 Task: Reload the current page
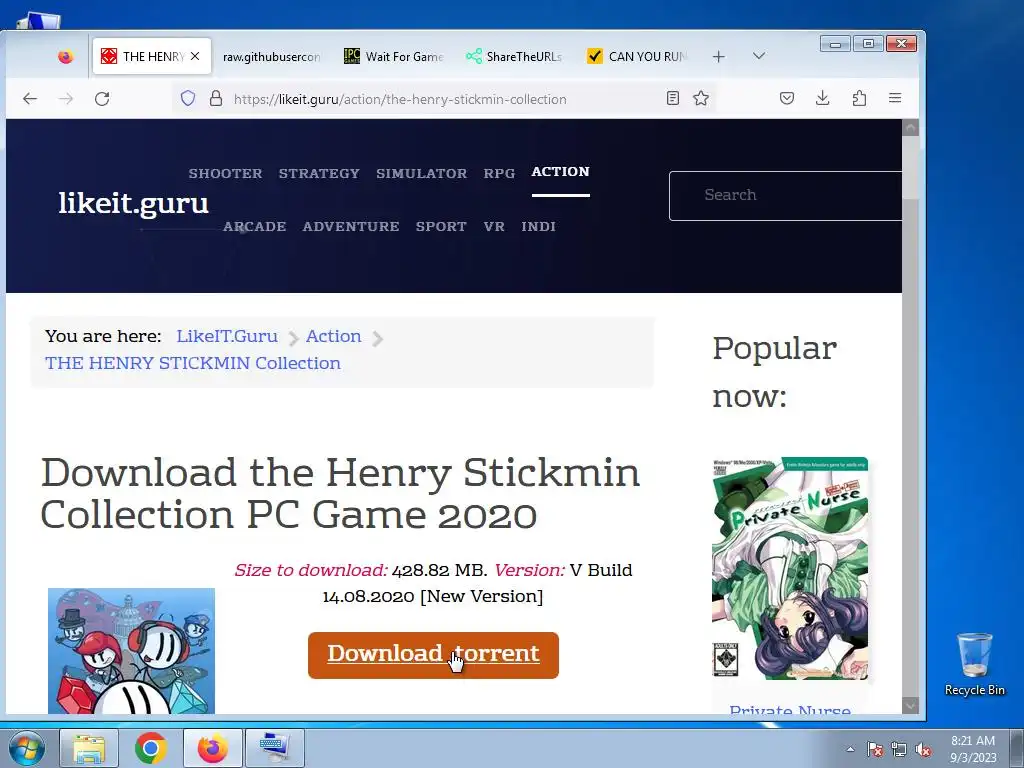(x=102, y=99)
